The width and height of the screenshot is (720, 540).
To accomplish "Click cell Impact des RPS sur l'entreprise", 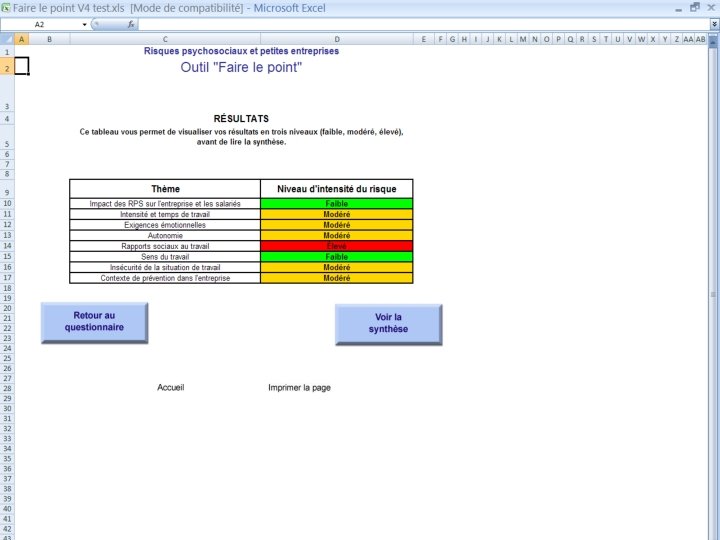I will point(165,203).
